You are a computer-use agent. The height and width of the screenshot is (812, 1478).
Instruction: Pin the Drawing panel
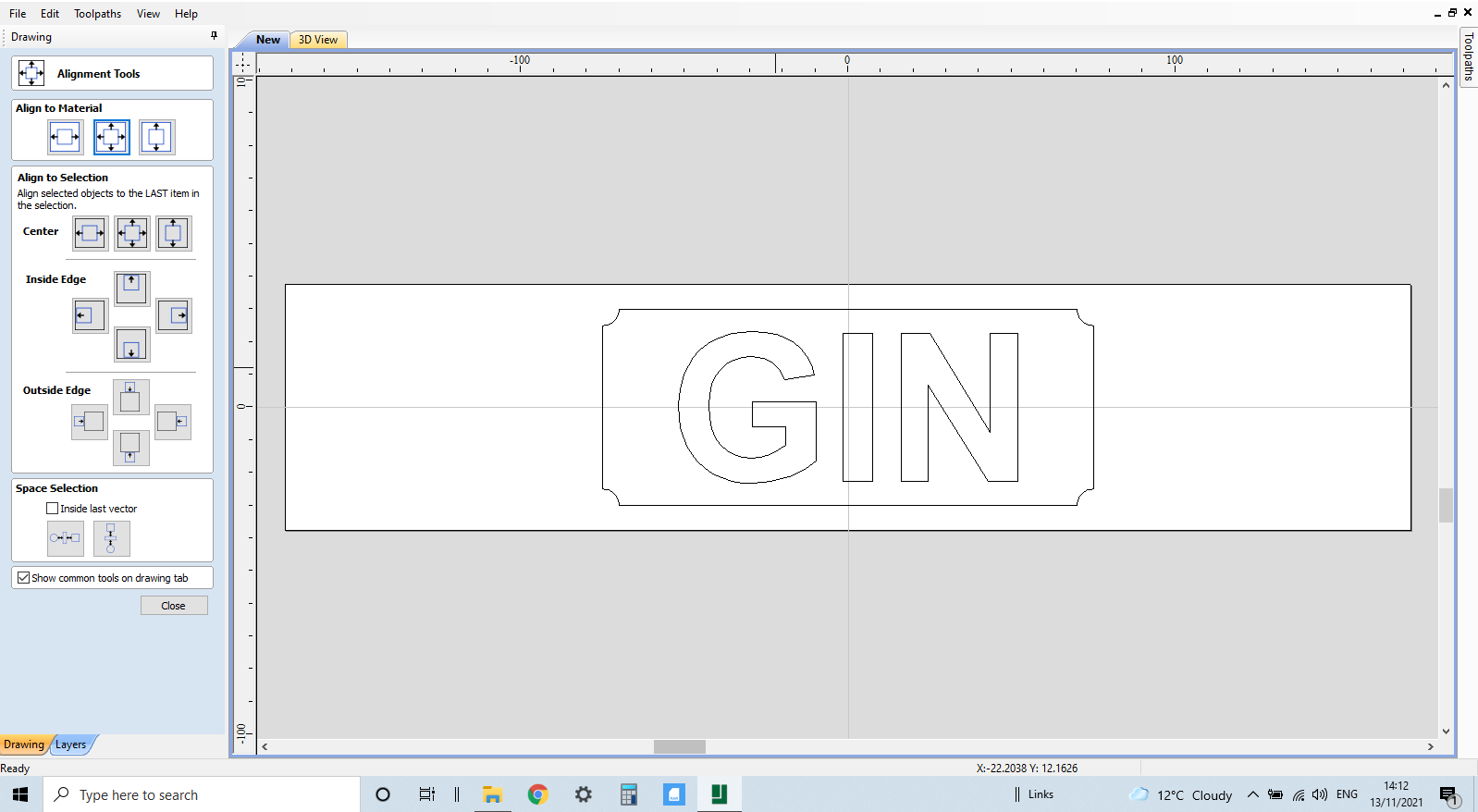point(214,36)
